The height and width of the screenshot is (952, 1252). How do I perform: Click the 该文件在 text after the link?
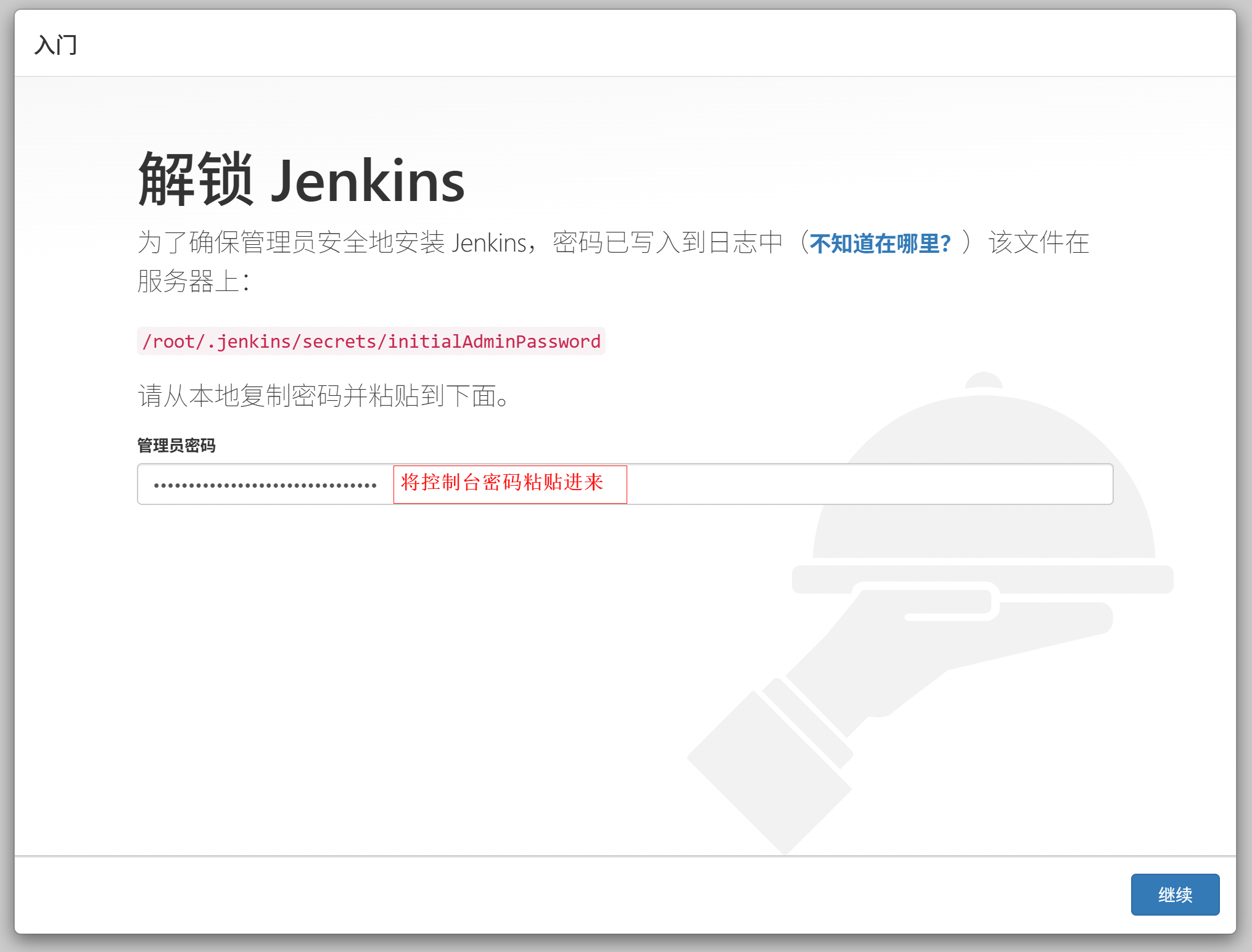[1039, 243]
